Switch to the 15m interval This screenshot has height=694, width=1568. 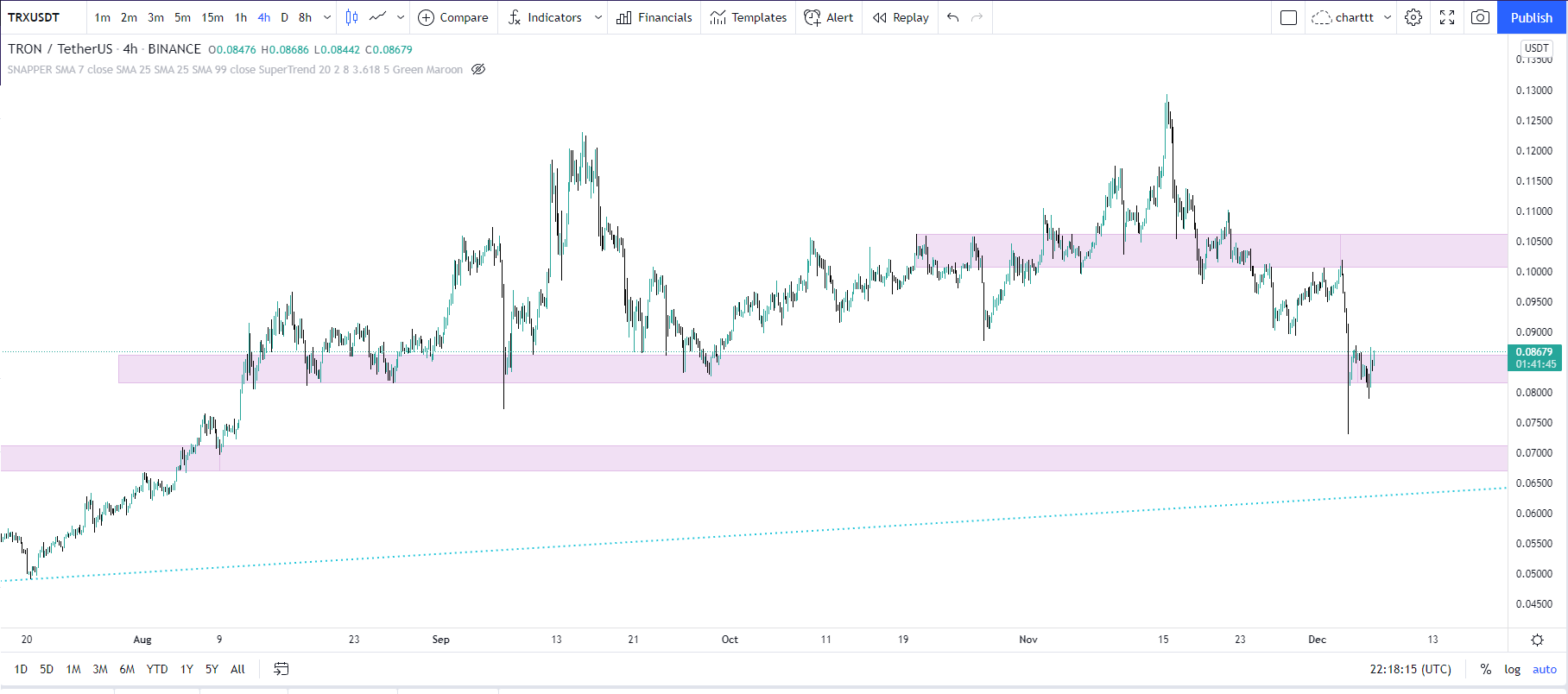[x=212, y=17]
